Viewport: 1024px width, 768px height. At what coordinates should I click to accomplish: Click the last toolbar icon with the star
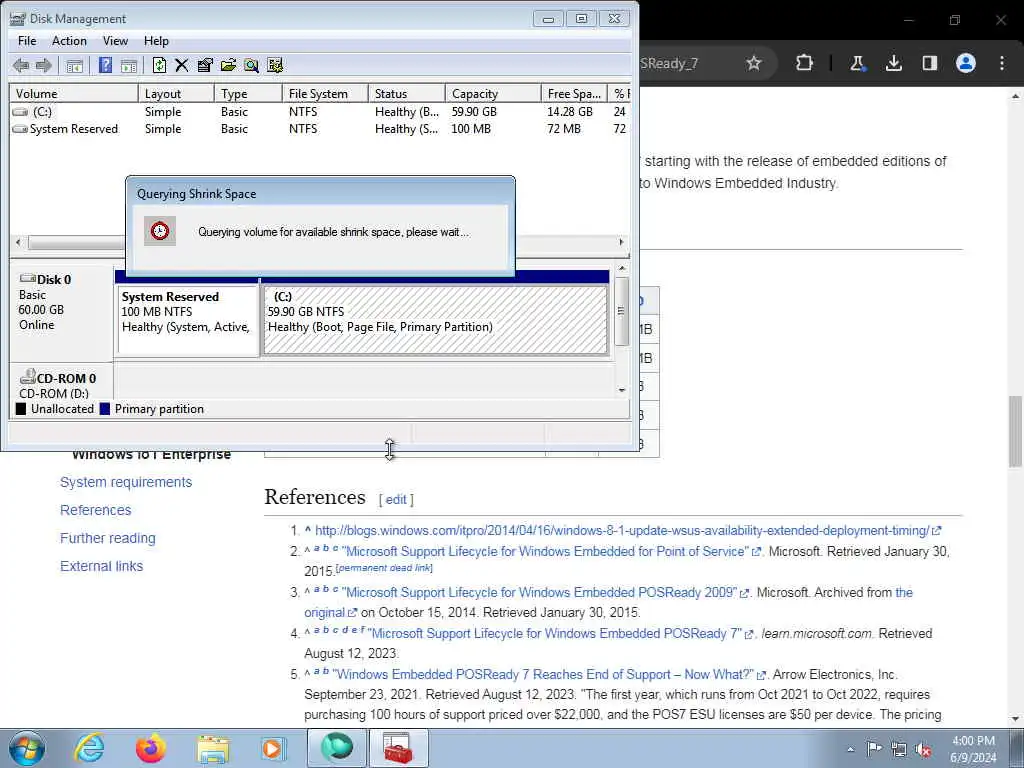[275, 65]
